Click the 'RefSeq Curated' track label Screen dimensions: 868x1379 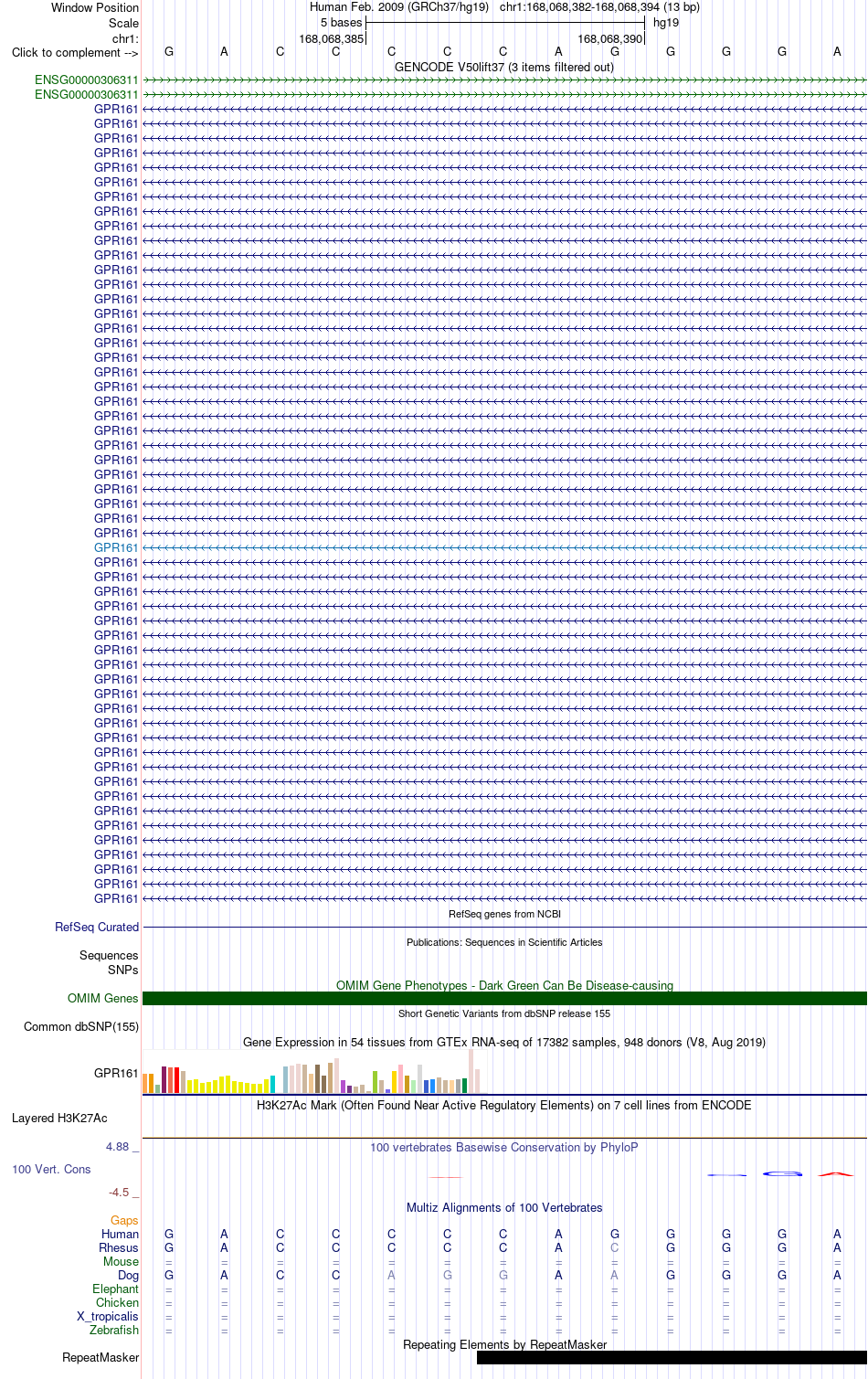(x=97, y=927)
